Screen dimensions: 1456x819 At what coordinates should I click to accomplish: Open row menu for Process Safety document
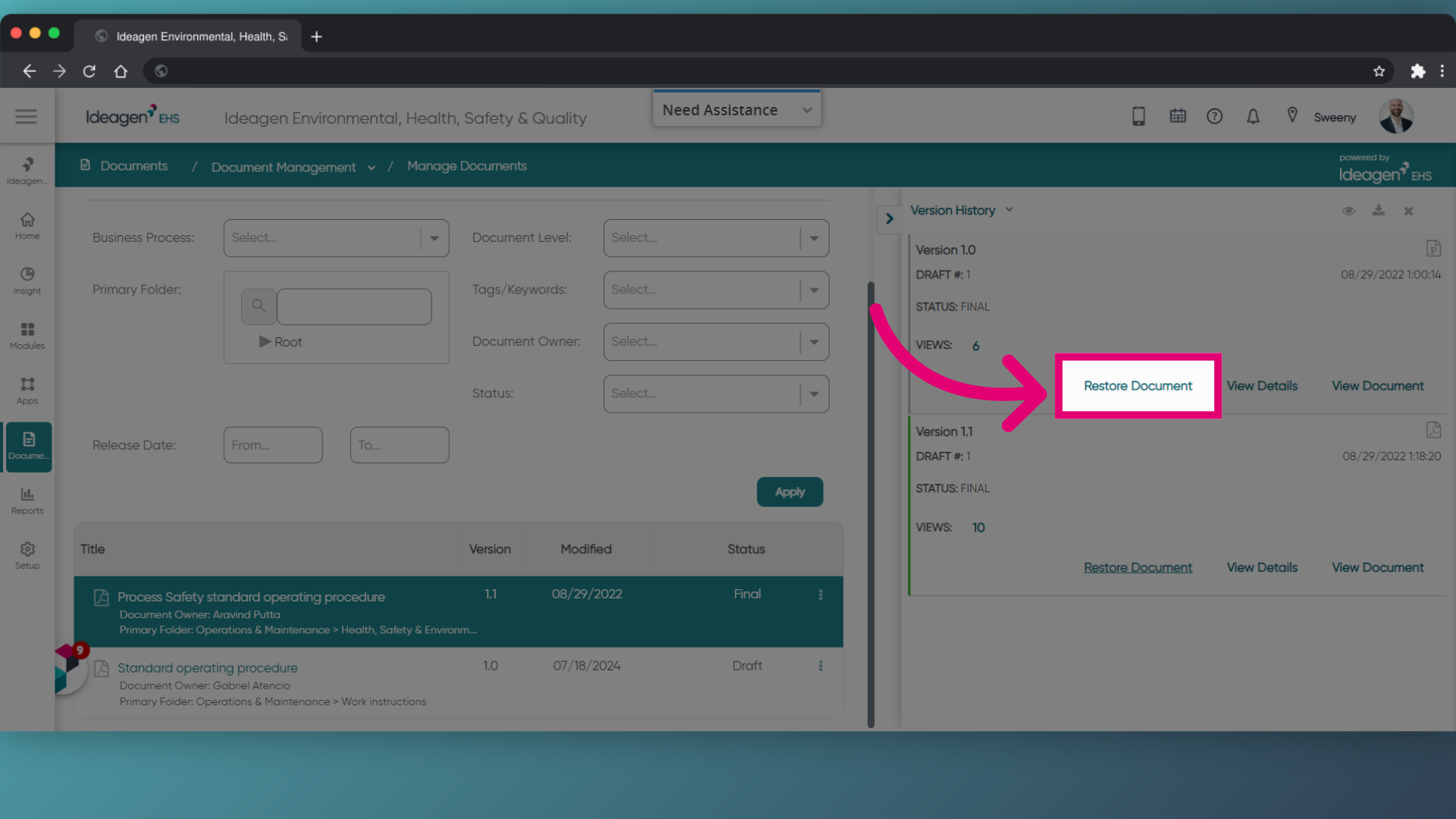coord(821,595)
